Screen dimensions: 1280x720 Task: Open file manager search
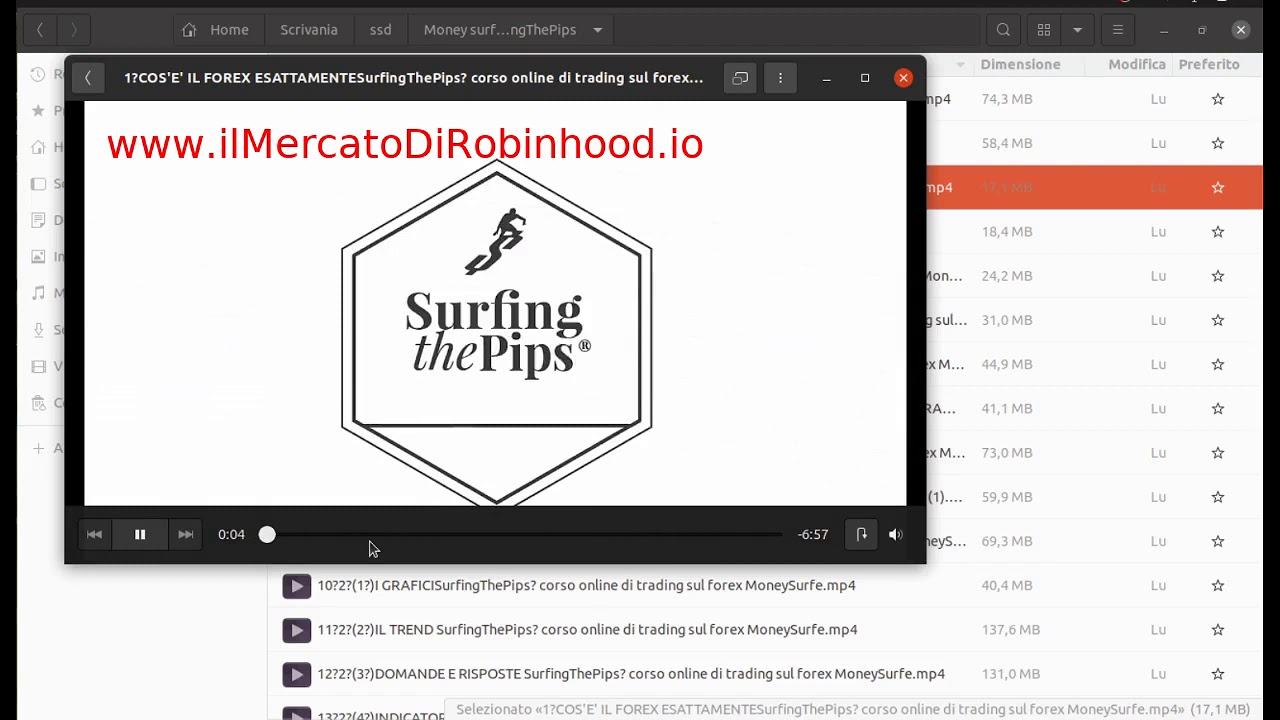[1003, 30]
